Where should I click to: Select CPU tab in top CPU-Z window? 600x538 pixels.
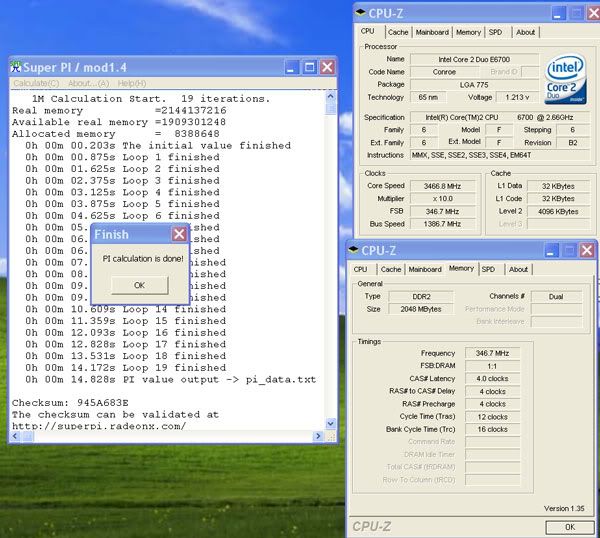point(368,31)
